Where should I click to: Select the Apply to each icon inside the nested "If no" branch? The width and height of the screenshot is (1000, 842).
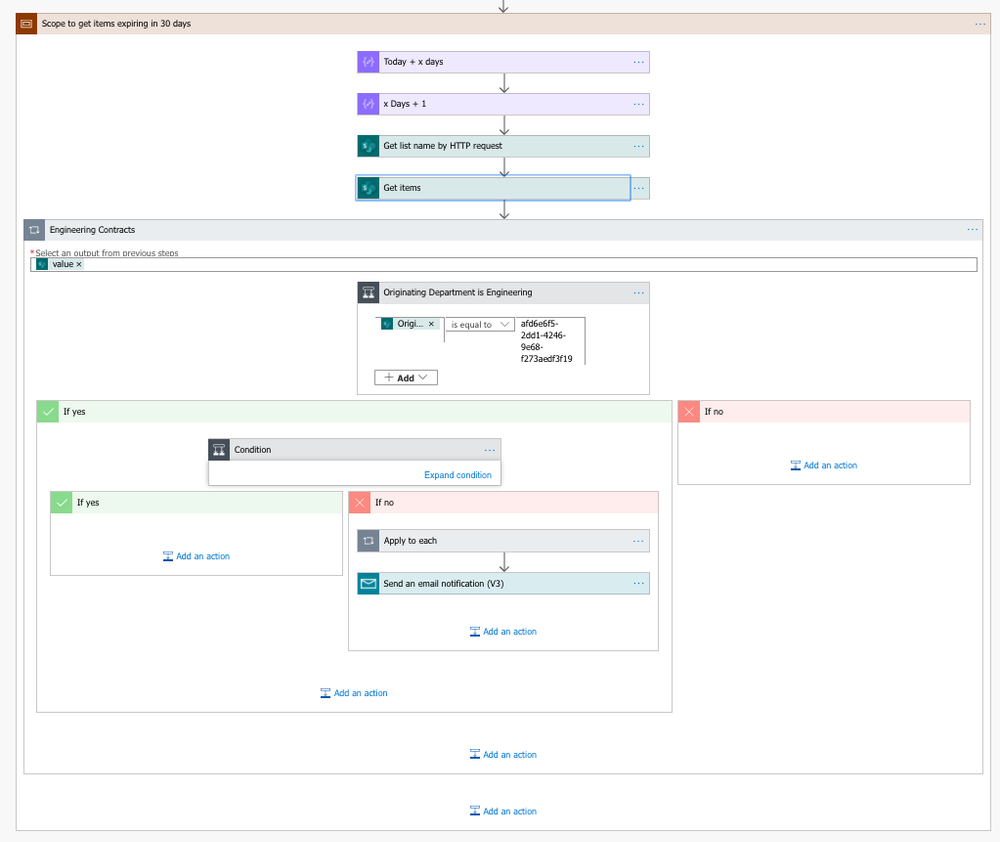368,540
